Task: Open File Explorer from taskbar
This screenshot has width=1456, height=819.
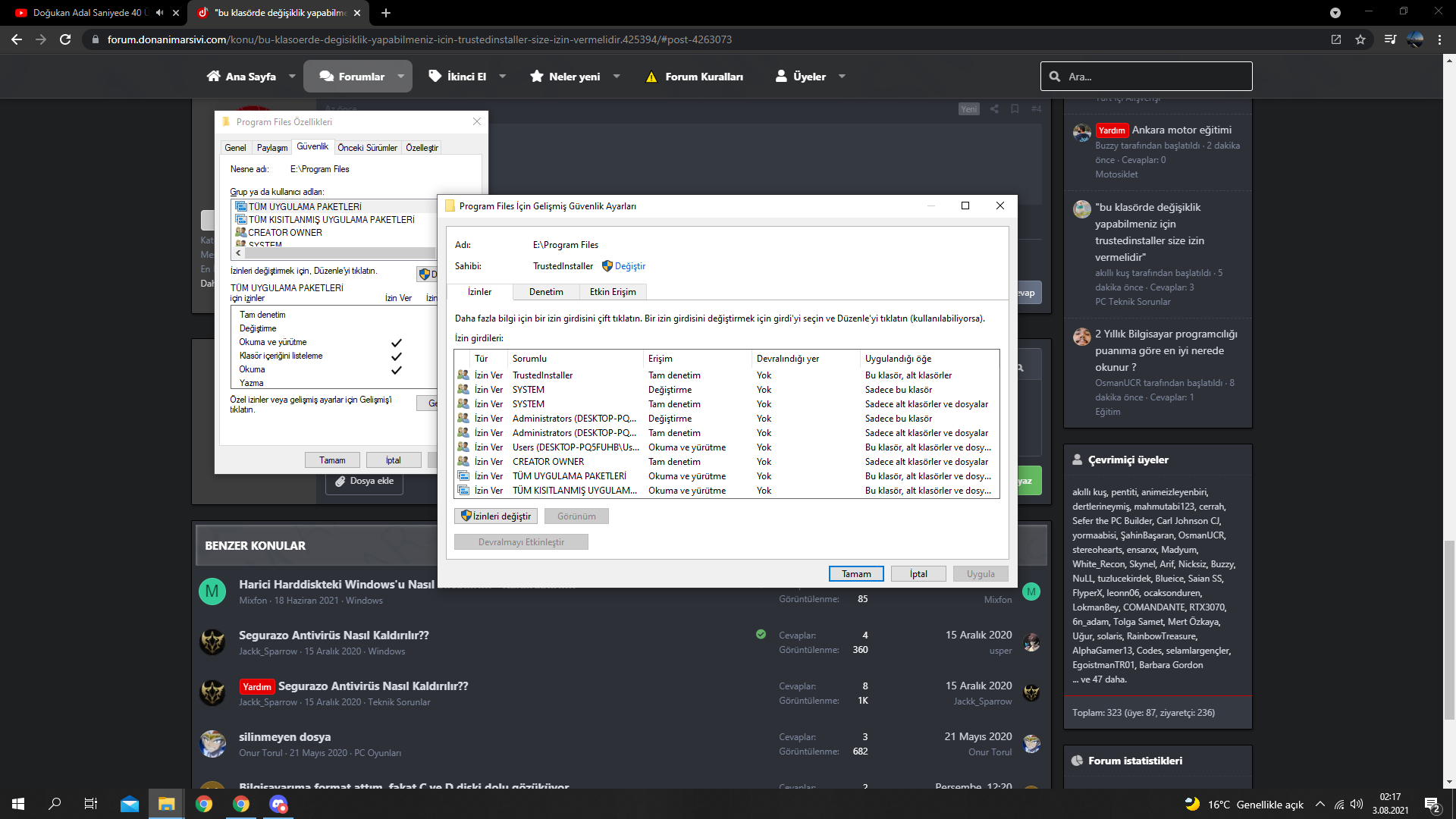Action: [x=167, y=804]
